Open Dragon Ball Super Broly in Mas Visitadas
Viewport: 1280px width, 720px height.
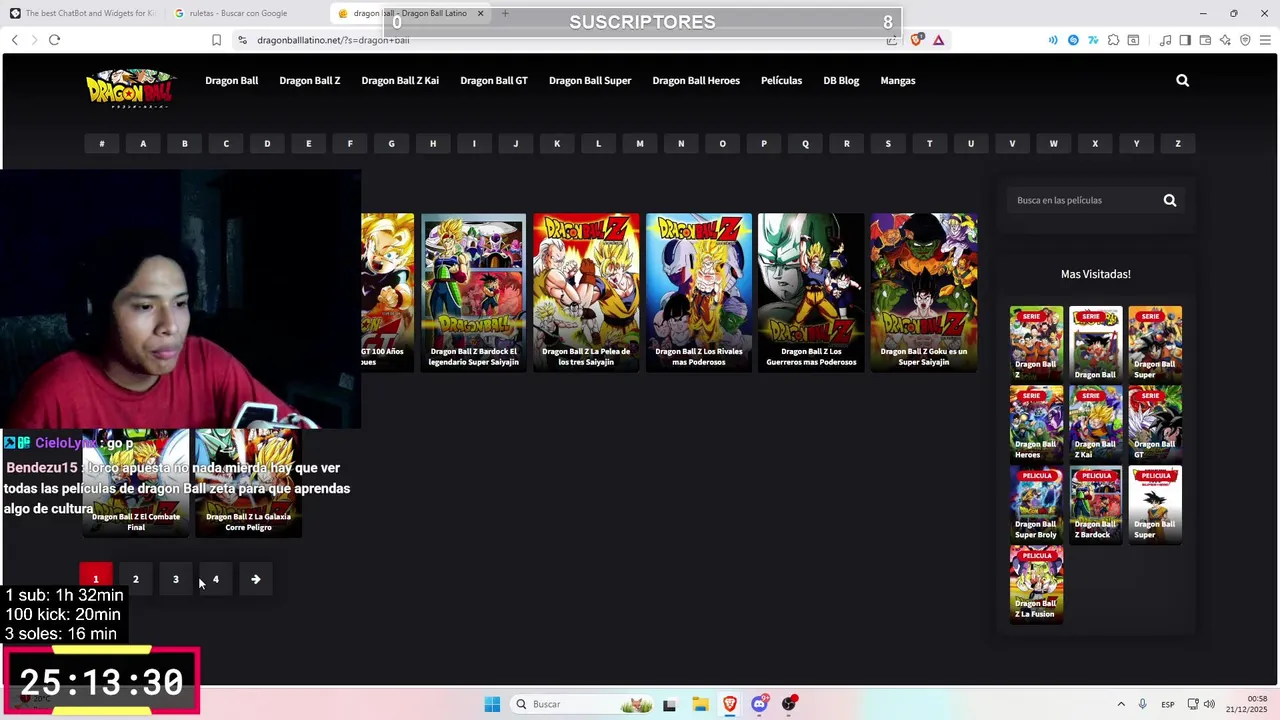(x=1036, y=504)
